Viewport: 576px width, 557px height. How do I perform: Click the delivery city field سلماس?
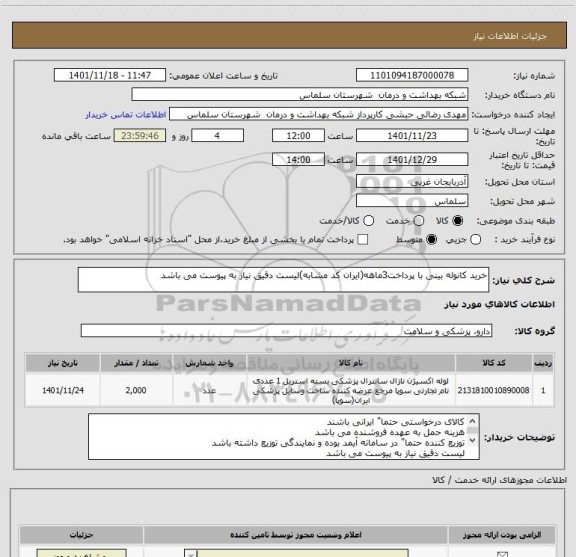412,201
